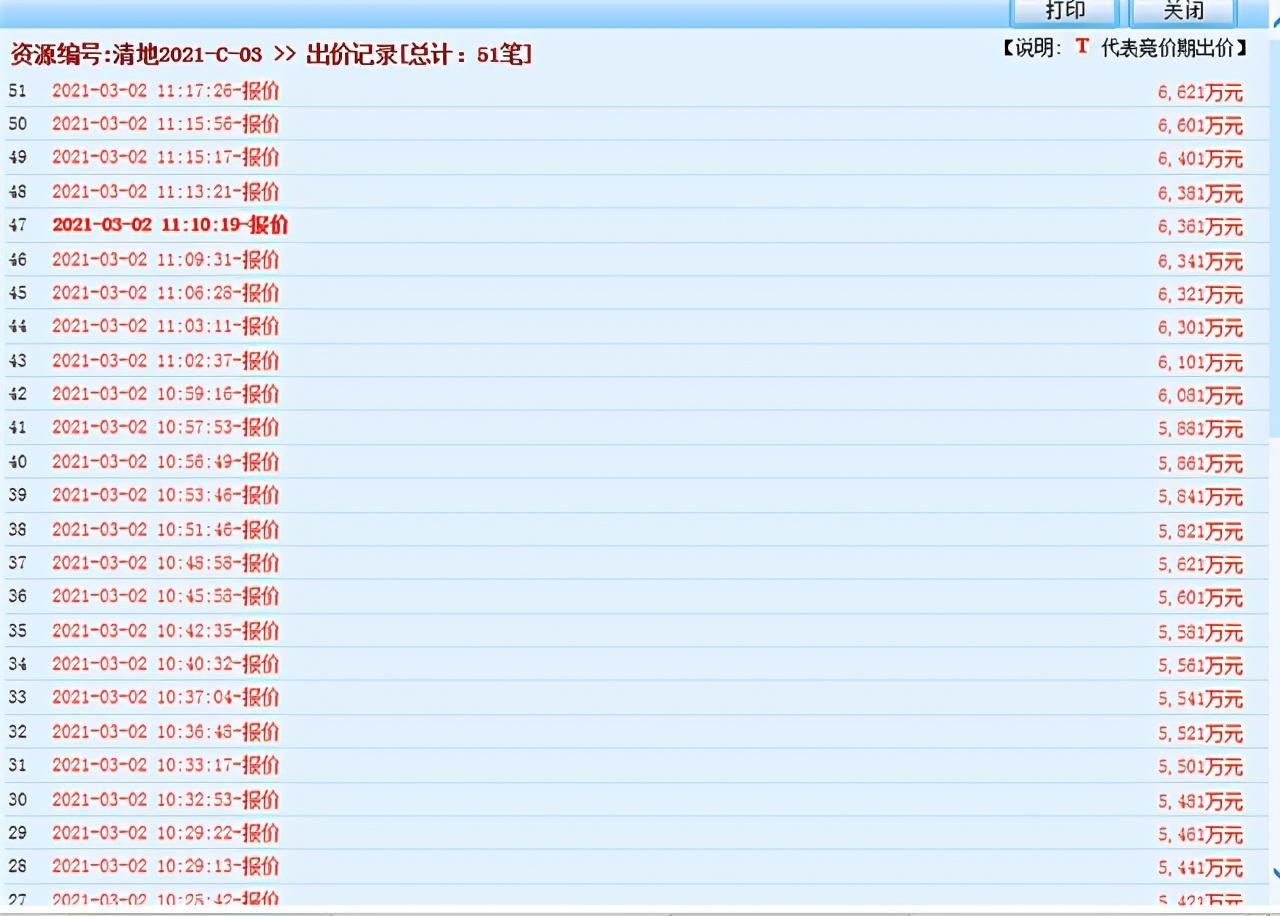Click the amount 5,461万元
Screen dimensions: 1280x916
[1200, 835]
